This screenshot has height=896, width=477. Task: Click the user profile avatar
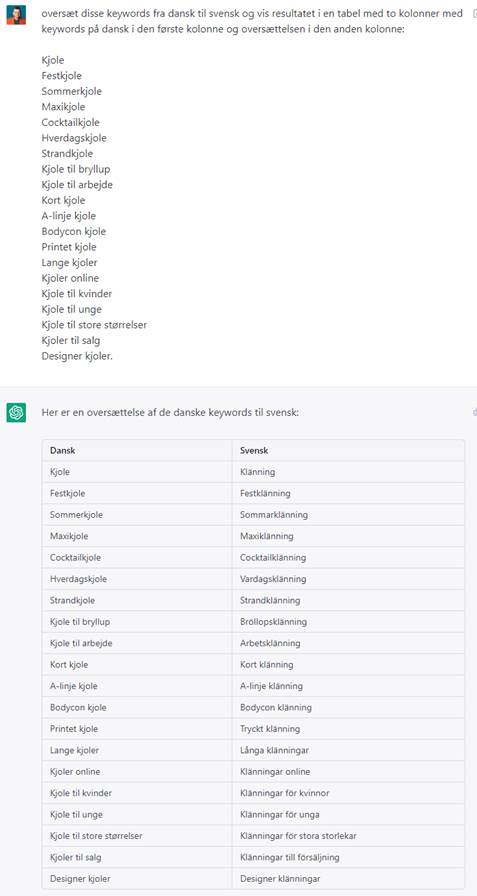tap(16, 14)
